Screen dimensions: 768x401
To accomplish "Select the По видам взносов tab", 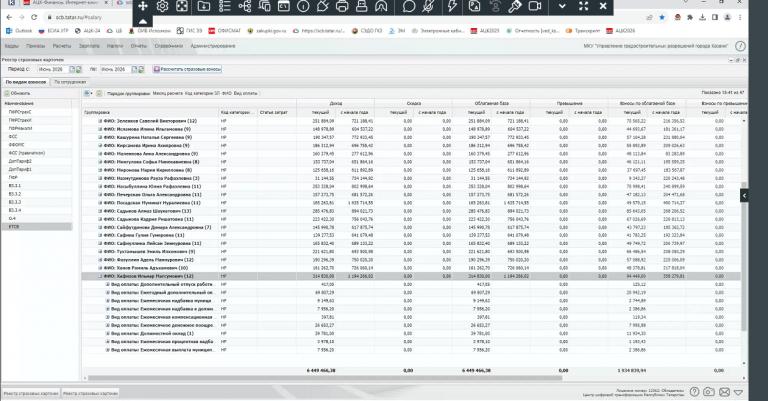I will pos(25,82).
